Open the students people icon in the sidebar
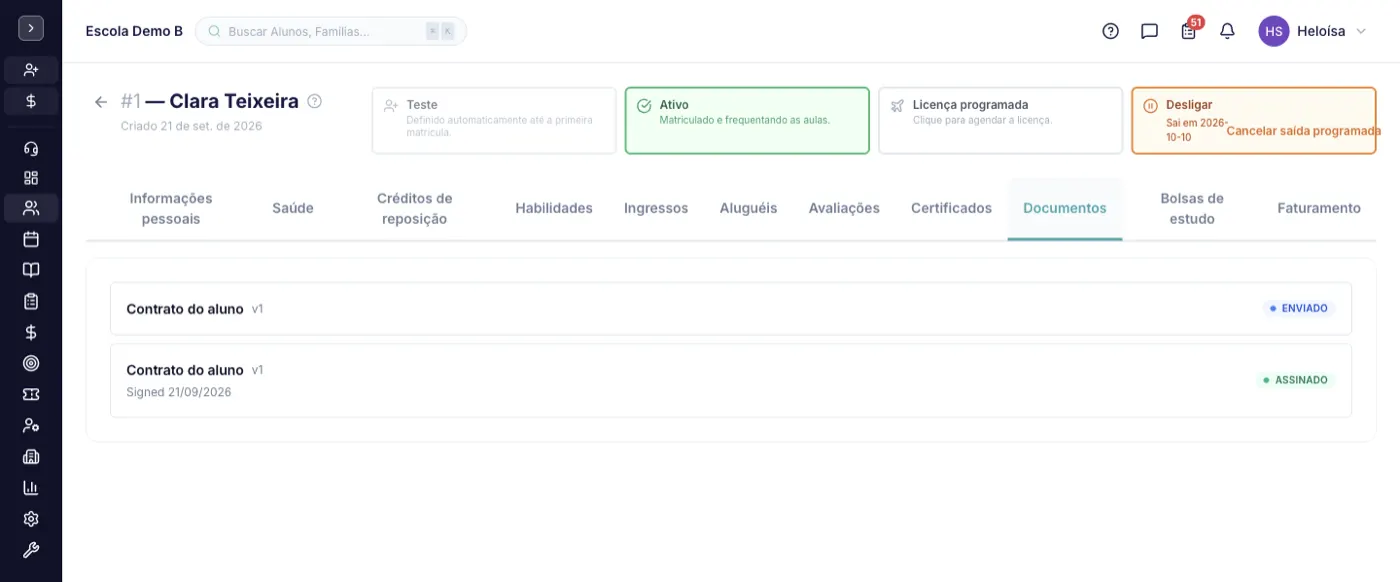Screen dimensions: 1400x582 (31, 208)
